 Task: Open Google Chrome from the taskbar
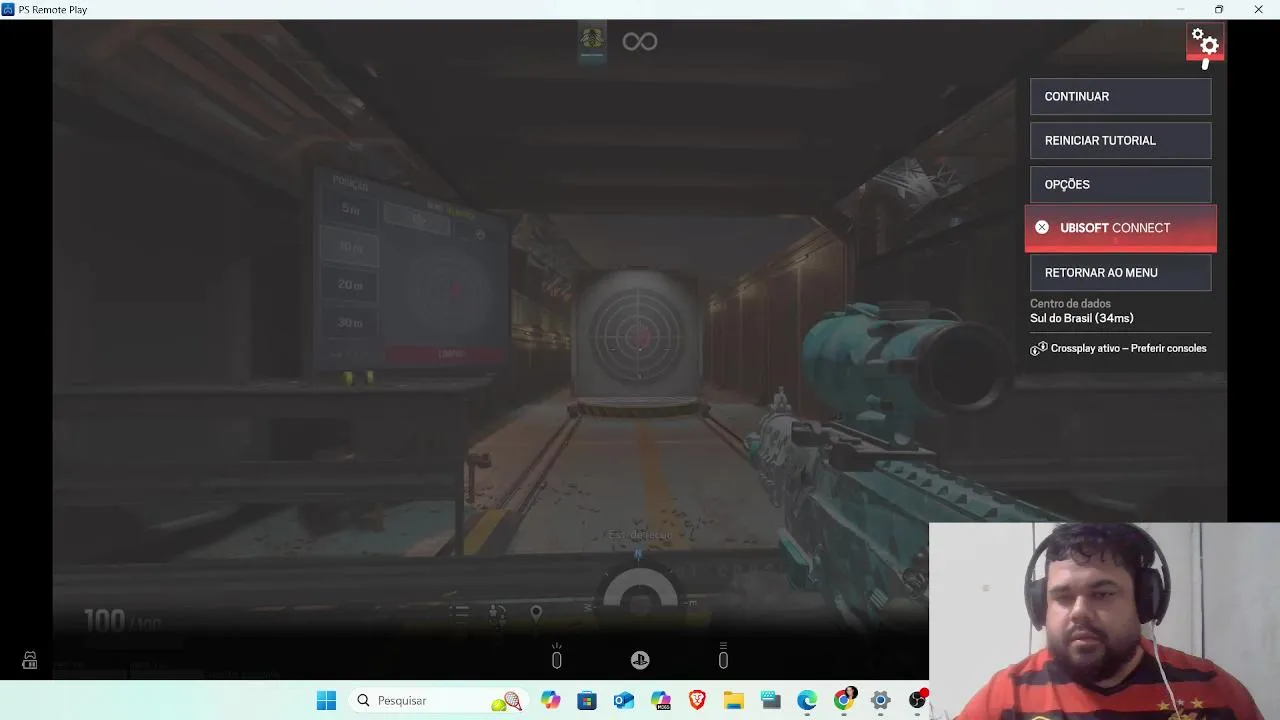click(845, 699)
